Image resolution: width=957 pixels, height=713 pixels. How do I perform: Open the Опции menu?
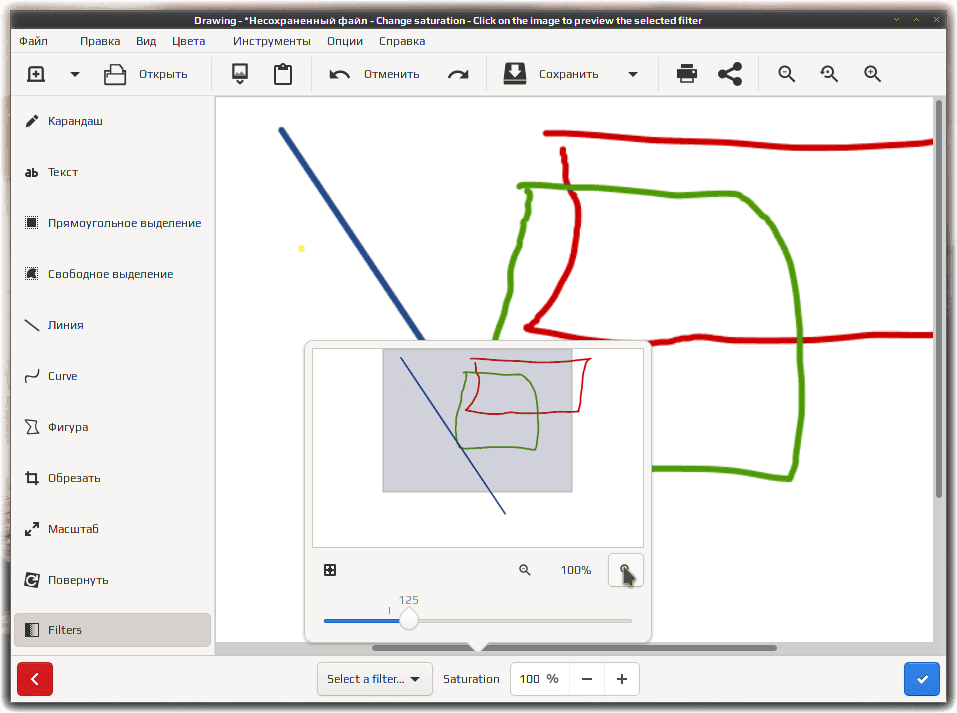click(x=345, y=41)
